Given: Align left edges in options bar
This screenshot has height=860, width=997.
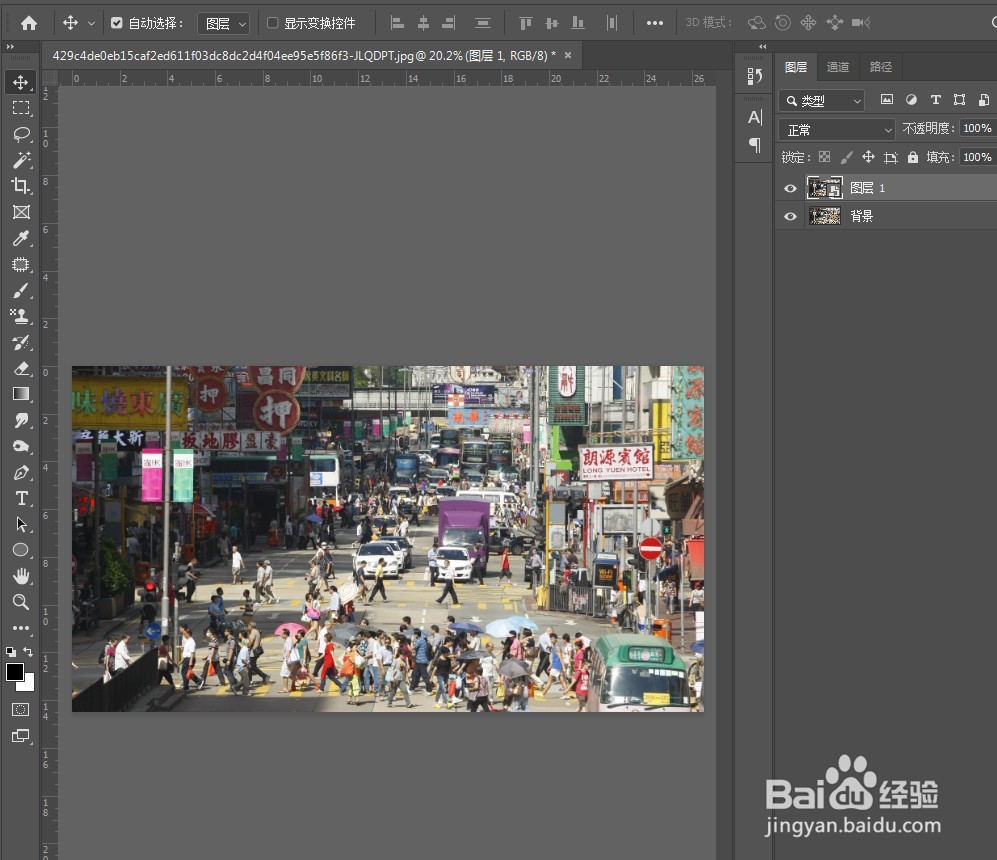Looking at the screenshot, I should [x=397, y=23].
